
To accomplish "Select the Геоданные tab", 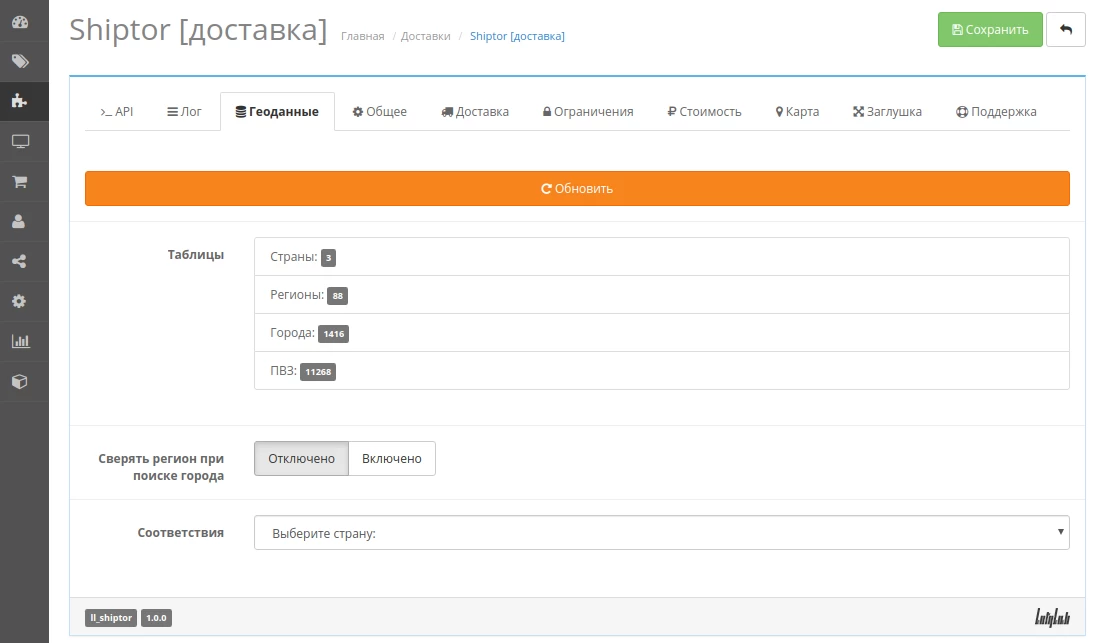I will (277, 112).
